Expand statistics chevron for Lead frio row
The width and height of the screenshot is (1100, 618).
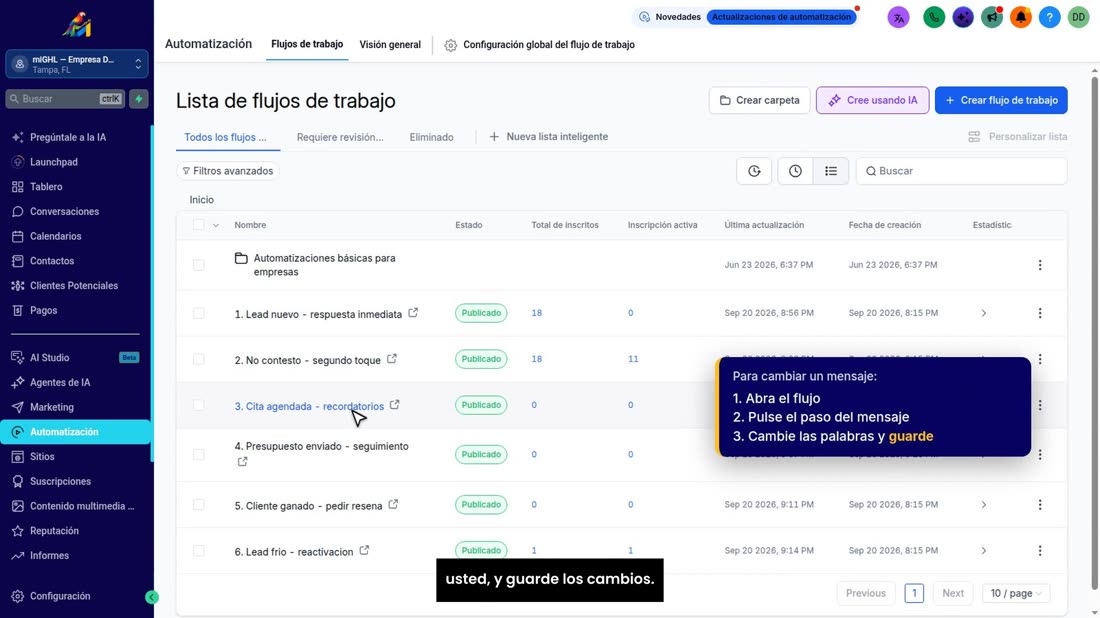(x=984, y=551)
